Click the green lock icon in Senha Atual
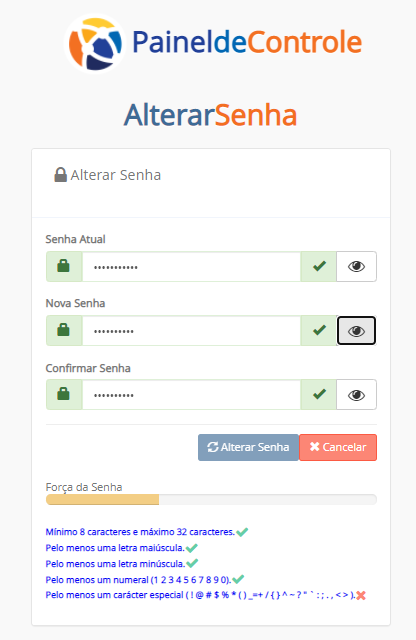 [64, 267]
